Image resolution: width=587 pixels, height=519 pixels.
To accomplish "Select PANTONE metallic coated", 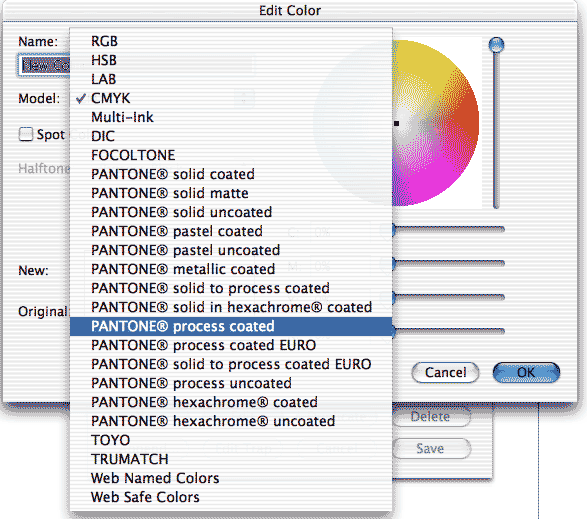I will pos(231,269).
